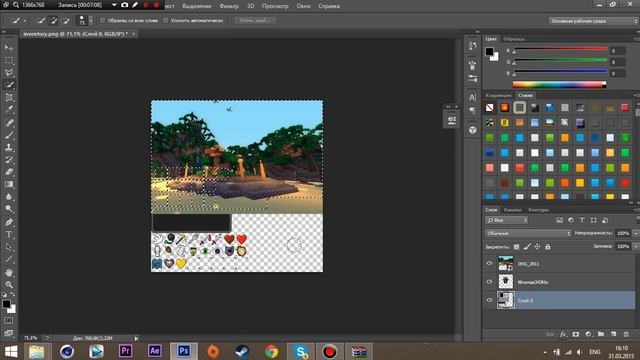Click the New selection brush mode icon
640x360 pixels.
(41, 20)
